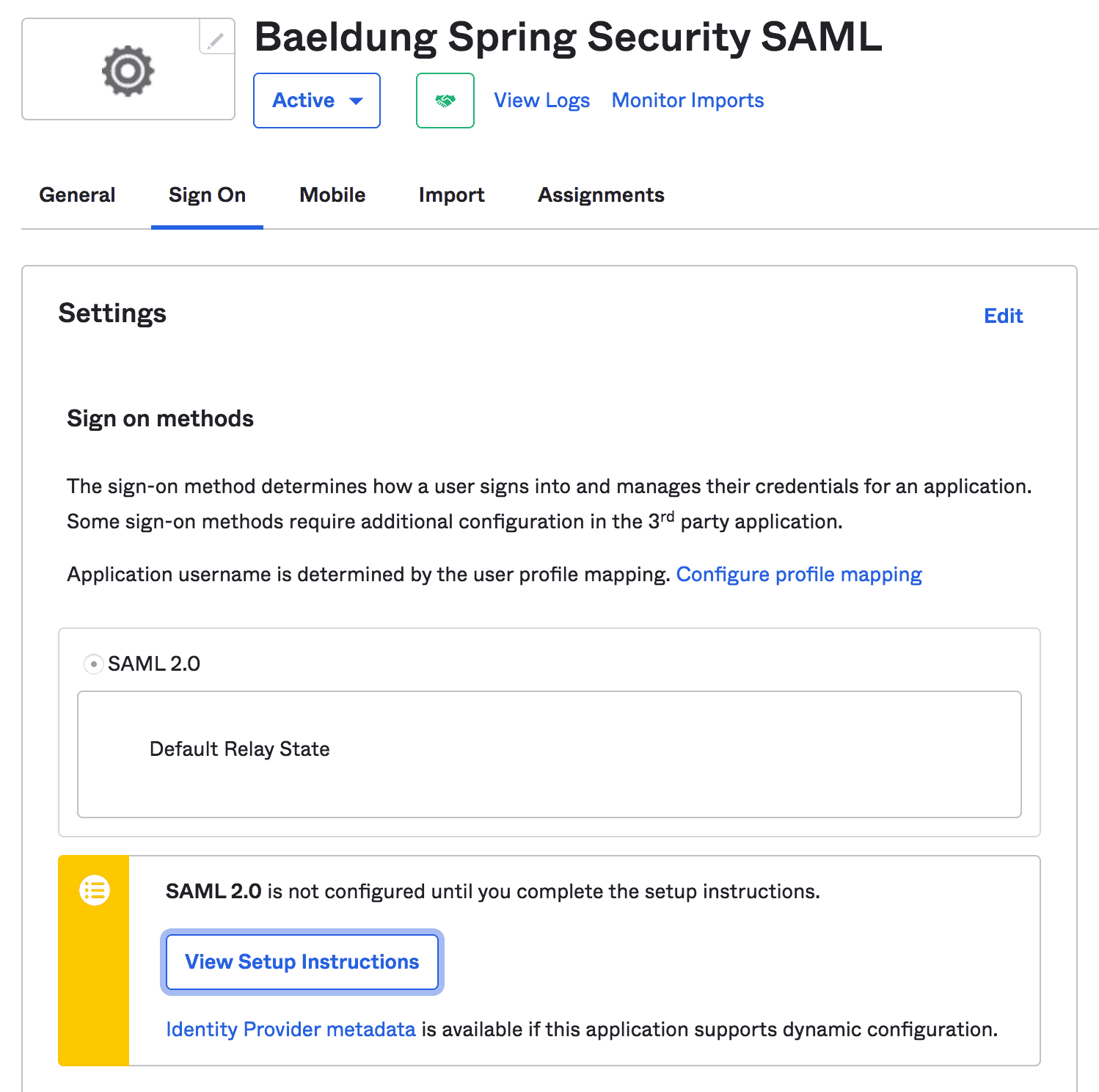Open the Sign On tab
The height and width of the screenshot is (1092, 1099).
207,195
